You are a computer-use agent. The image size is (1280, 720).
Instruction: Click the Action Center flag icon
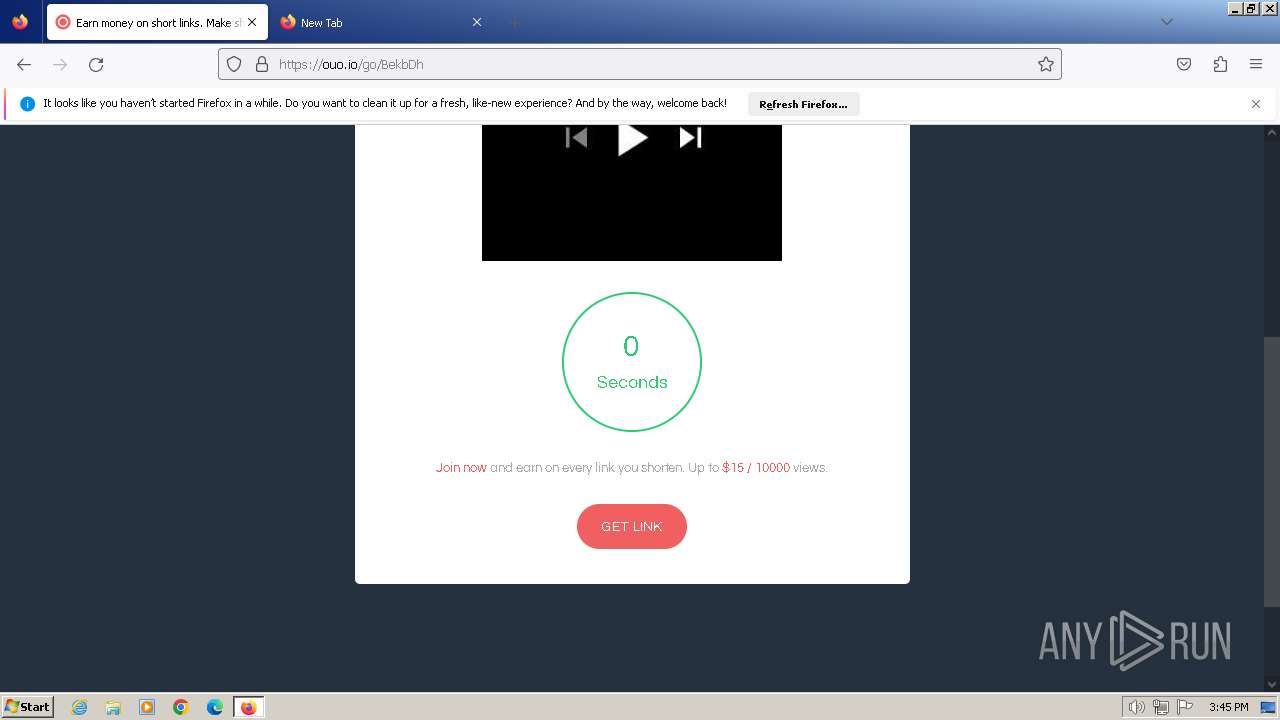click(x=1185, y=707)
